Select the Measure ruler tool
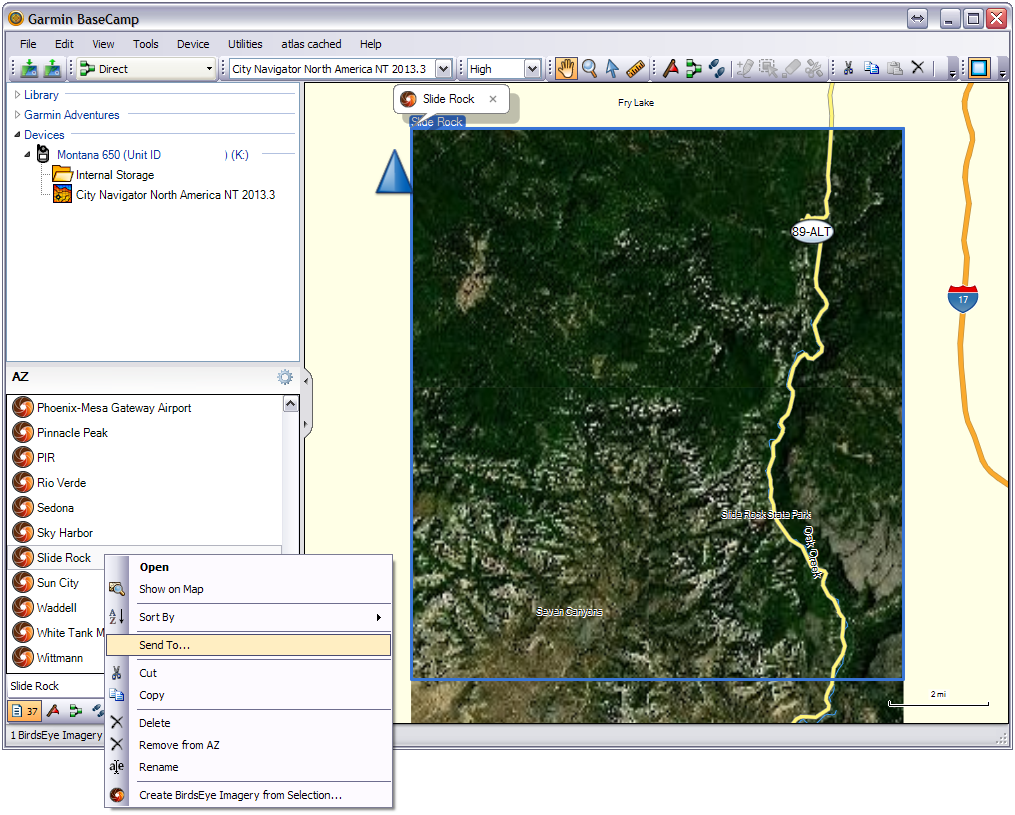Screen dimensions: 1015x815 tap(635, 69)
